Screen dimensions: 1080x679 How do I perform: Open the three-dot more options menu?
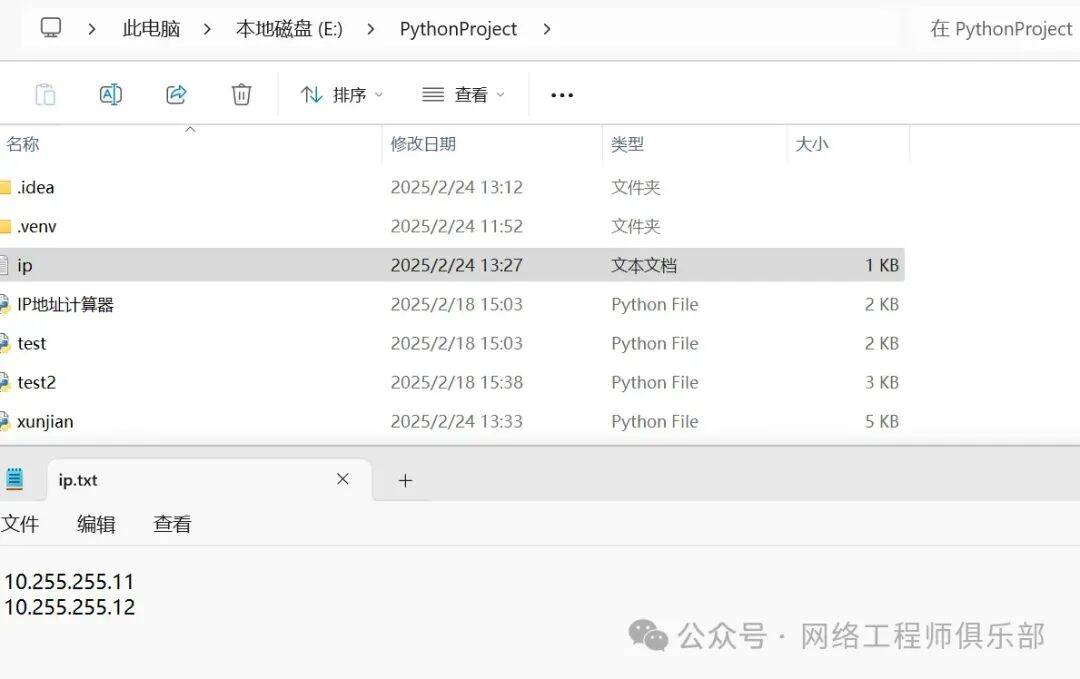coord(562,95)
